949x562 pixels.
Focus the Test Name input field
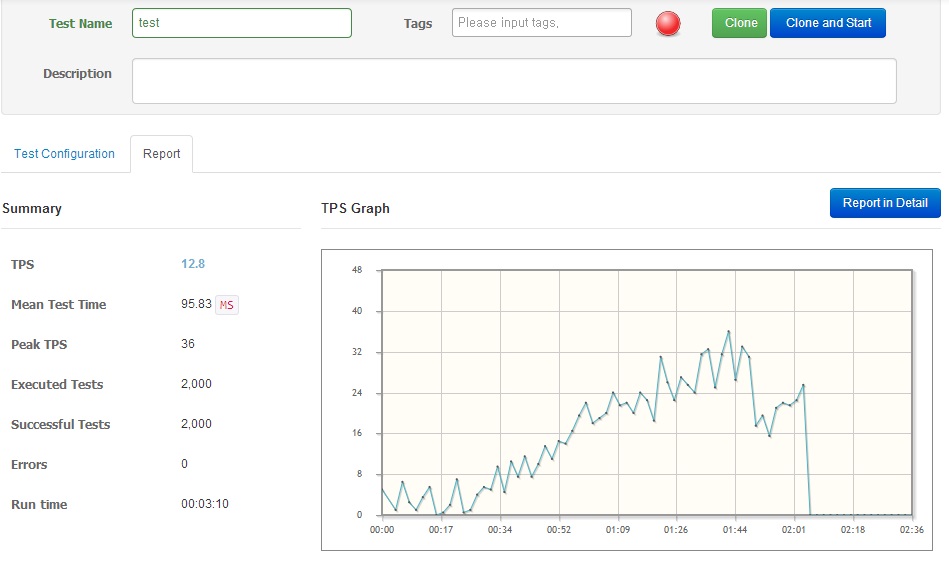pyautogui.click(x=241, y=23)
